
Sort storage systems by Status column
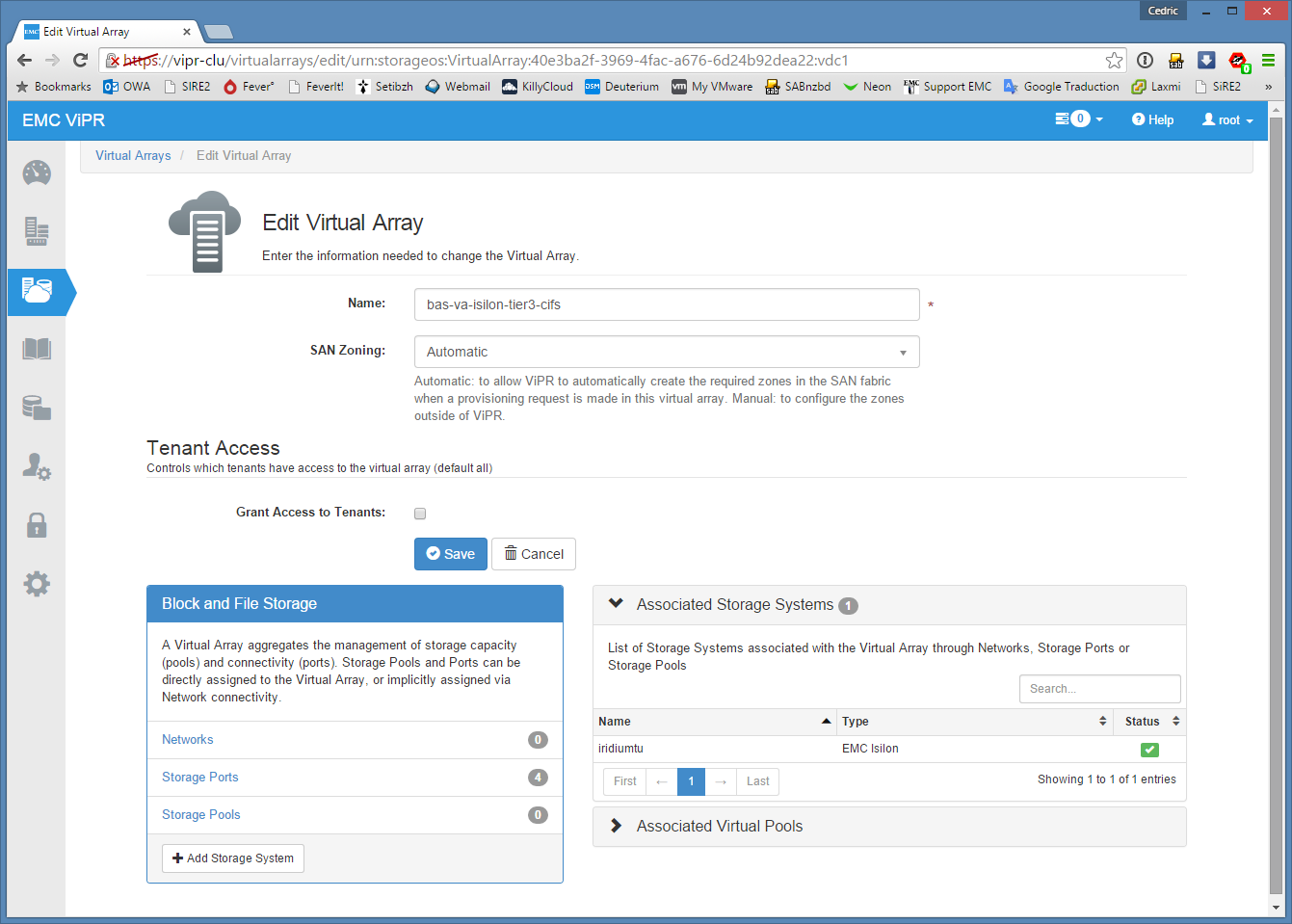tap(1149, 722)
